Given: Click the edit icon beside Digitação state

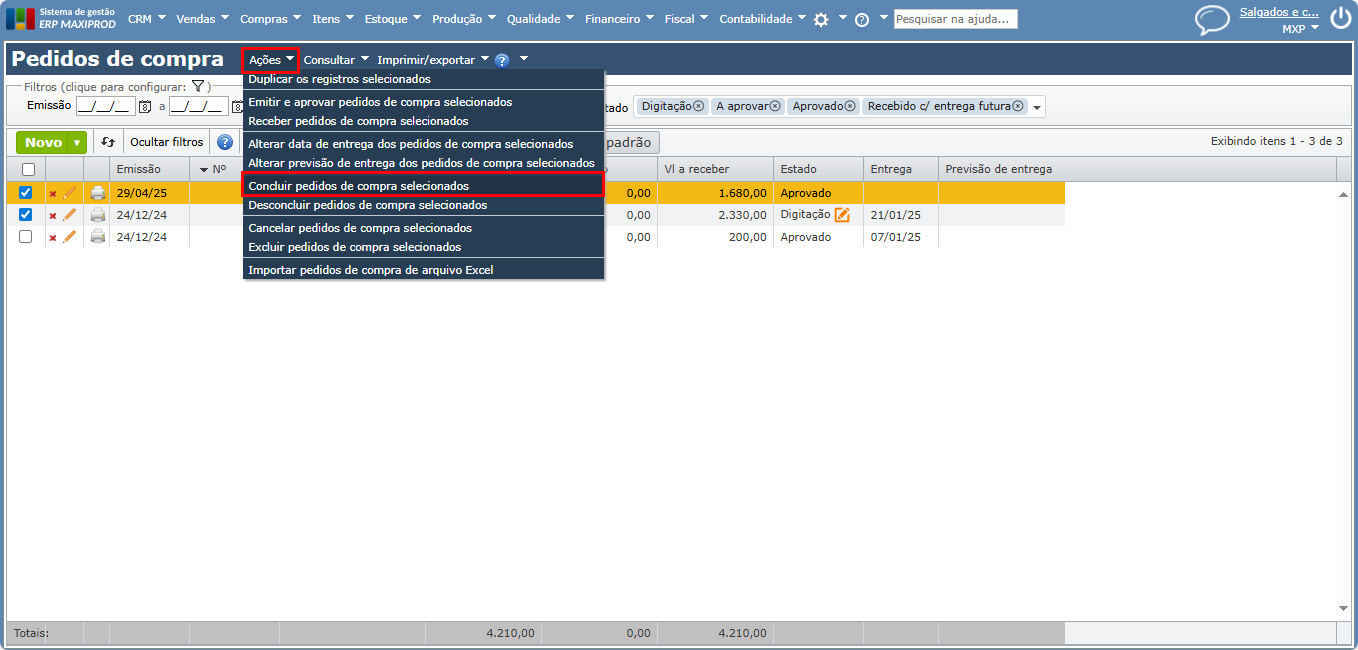Looking at the screenshot, I should pos(842,214).
